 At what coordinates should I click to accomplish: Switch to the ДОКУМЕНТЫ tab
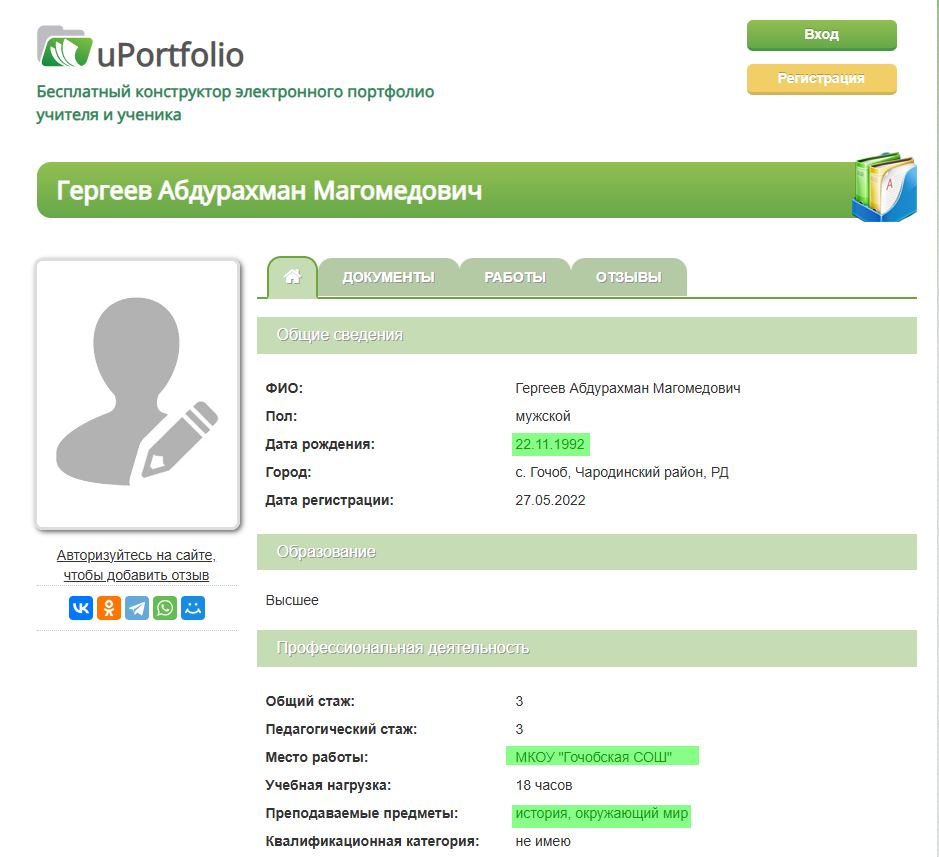[x=388, y=277]
